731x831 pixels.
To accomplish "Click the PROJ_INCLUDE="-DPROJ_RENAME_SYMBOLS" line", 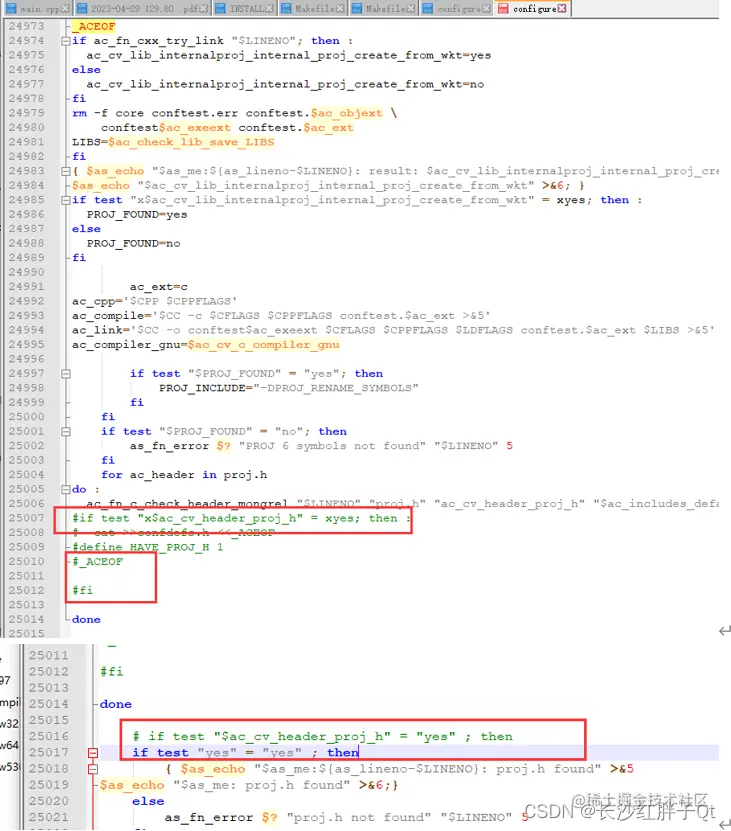I will pyautogui.click(x=288, y=388).
